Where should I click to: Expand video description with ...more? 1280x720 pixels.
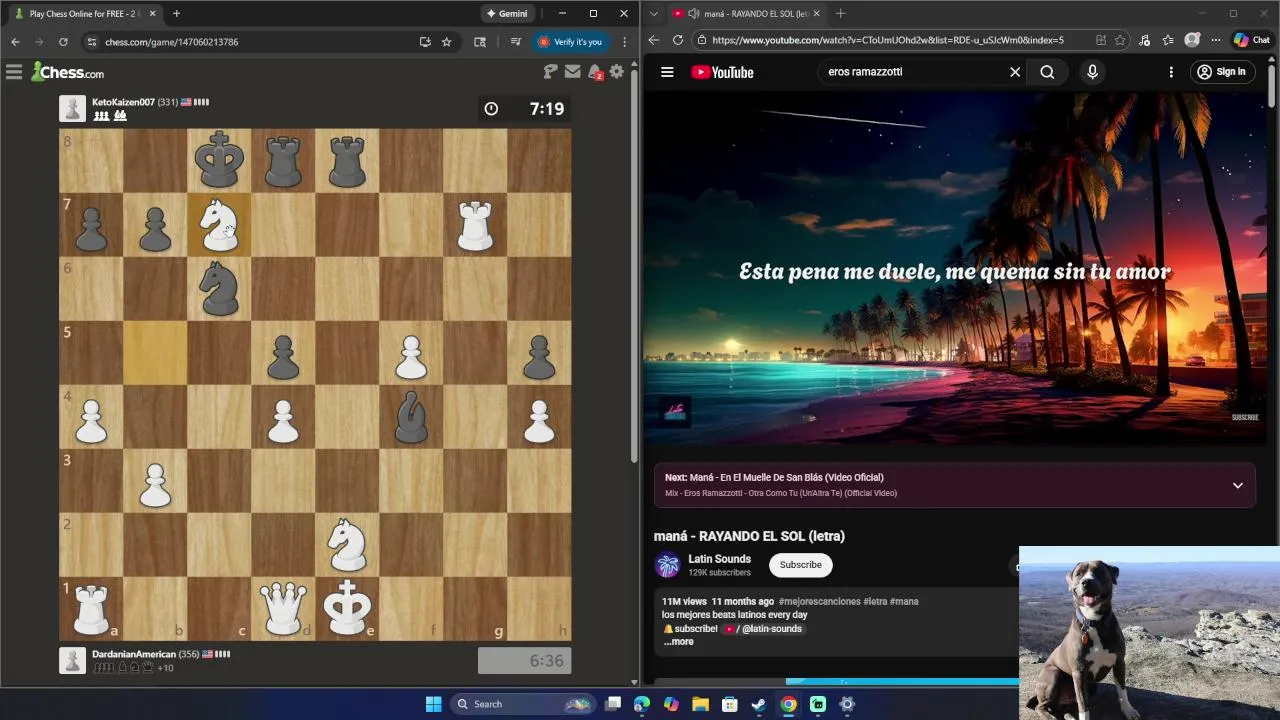coord(678,642)
